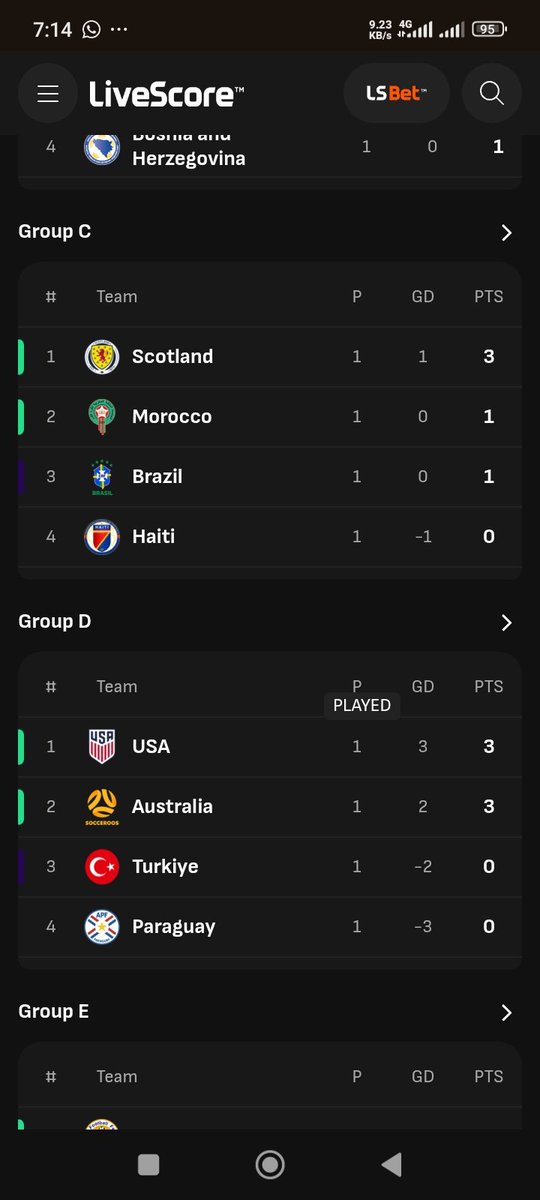Open the LSBet button
This screenshot has width=540, height=1200.
coord(396,94)
